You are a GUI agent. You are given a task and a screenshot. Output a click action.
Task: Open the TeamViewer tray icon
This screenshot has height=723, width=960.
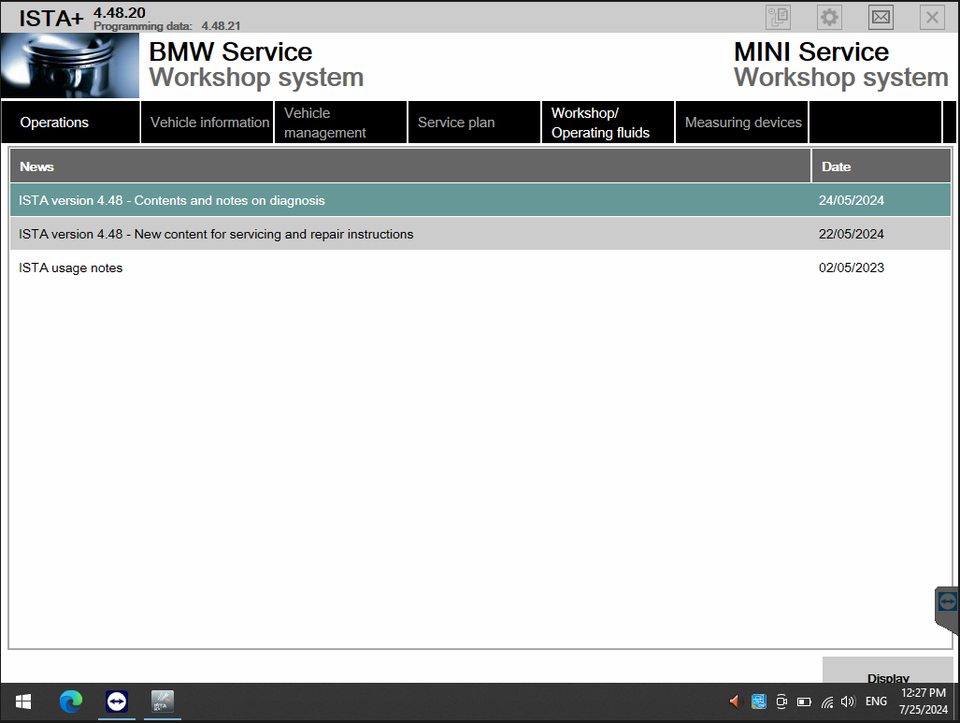click(x=758, y=701)
